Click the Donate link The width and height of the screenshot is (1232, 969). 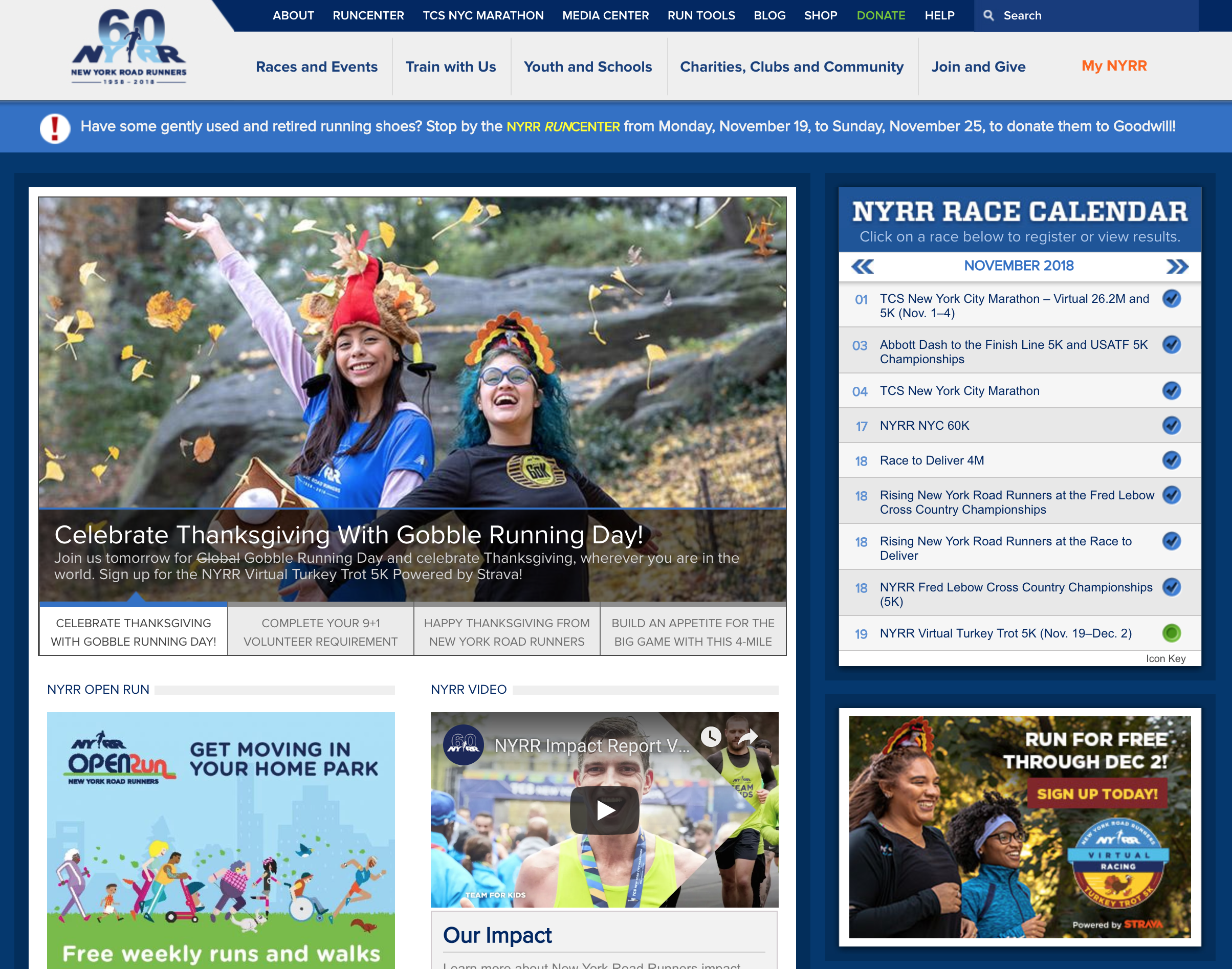coord(881,15)
